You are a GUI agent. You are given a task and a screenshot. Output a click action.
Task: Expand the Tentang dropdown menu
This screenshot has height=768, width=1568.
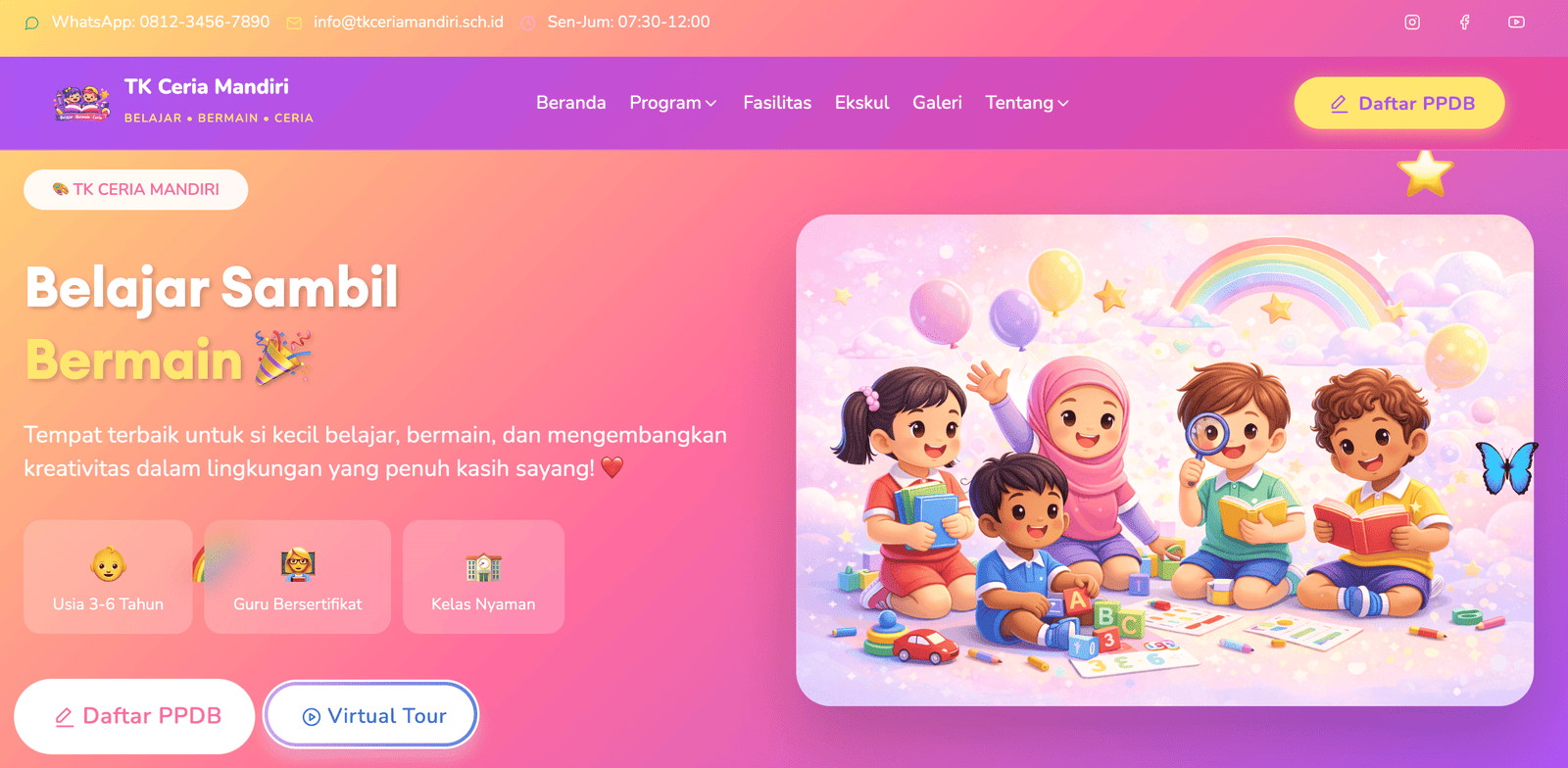pos(1027,103)
